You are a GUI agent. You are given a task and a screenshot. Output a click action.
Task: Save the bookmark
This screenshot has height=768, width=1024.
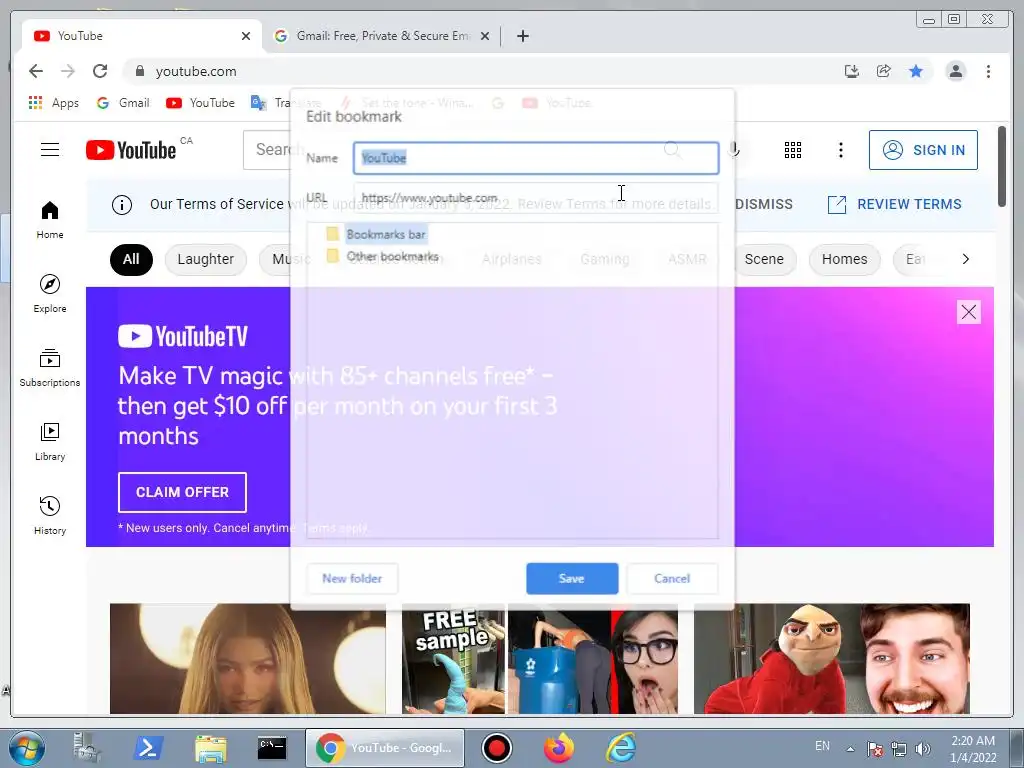(x=572, y=579)
